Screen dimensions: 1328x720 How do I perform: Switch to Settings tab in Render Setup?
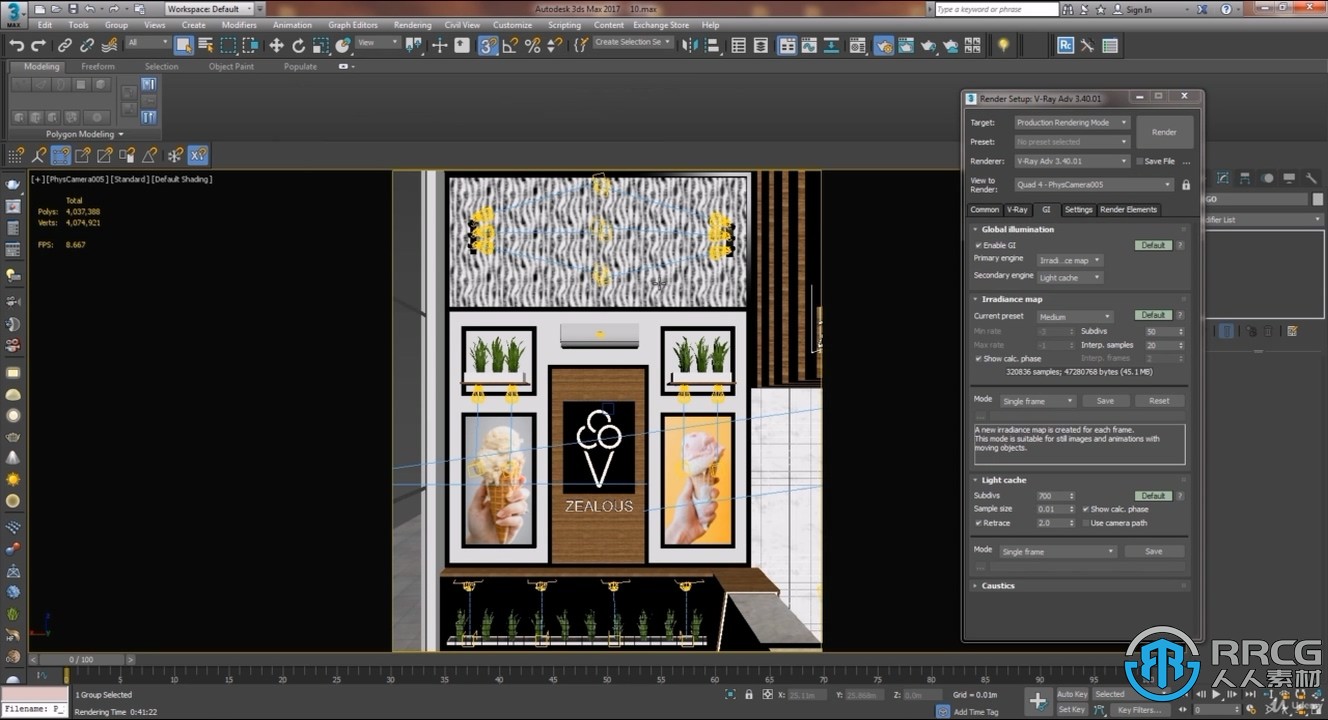tap(1078, 210)
